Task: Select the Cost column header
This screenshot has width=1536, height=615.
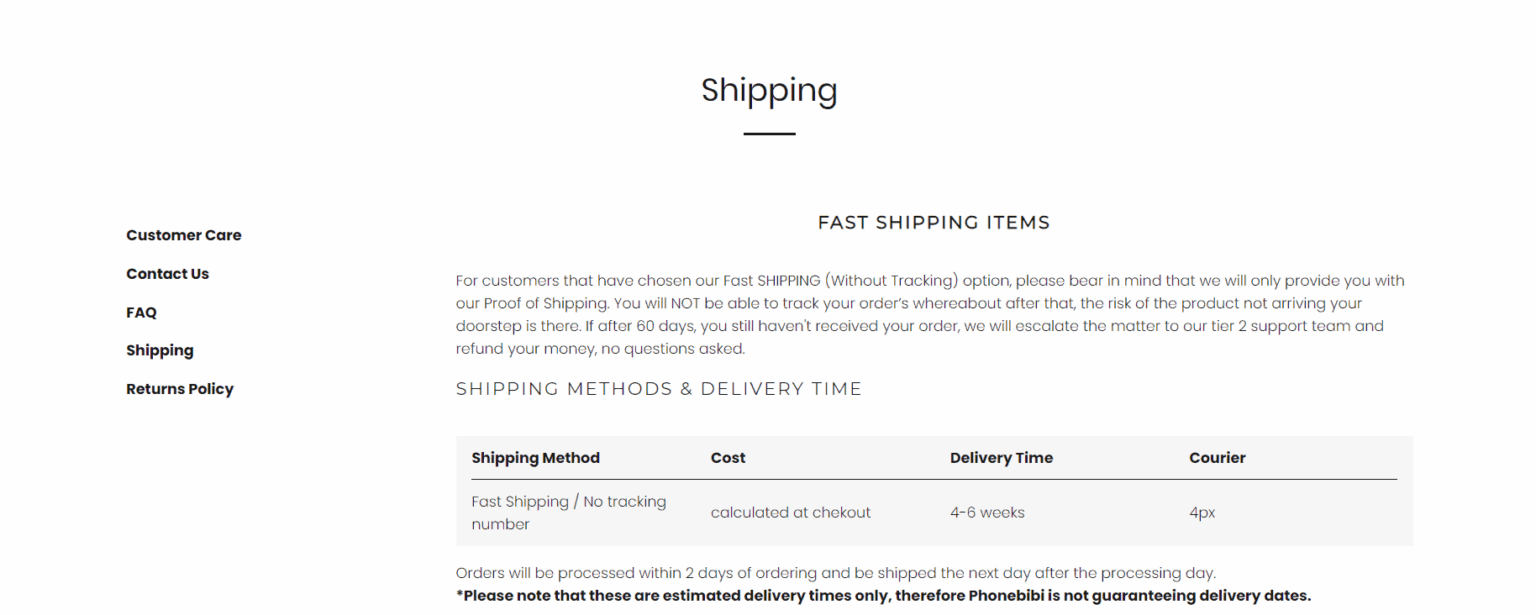Action: click(728, 457)
